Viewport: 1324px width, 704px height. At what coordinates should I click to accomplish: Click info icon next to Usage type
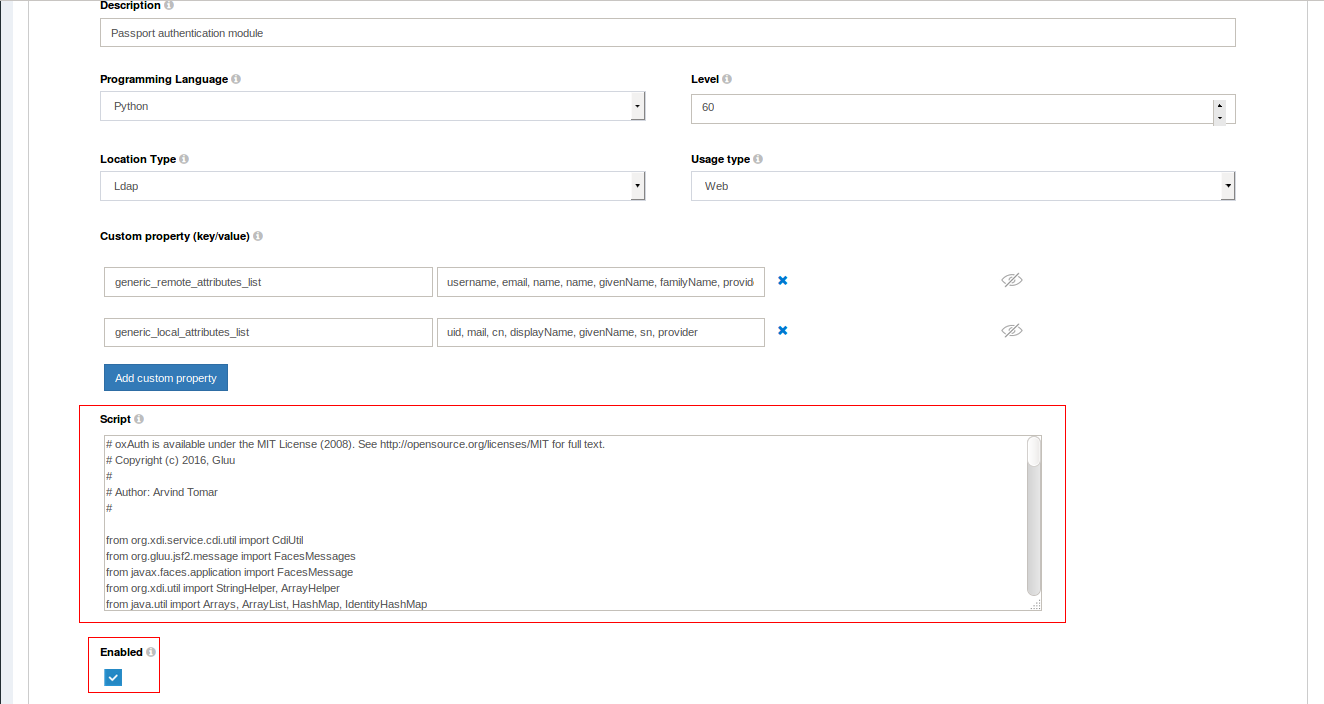click(758, 159)
